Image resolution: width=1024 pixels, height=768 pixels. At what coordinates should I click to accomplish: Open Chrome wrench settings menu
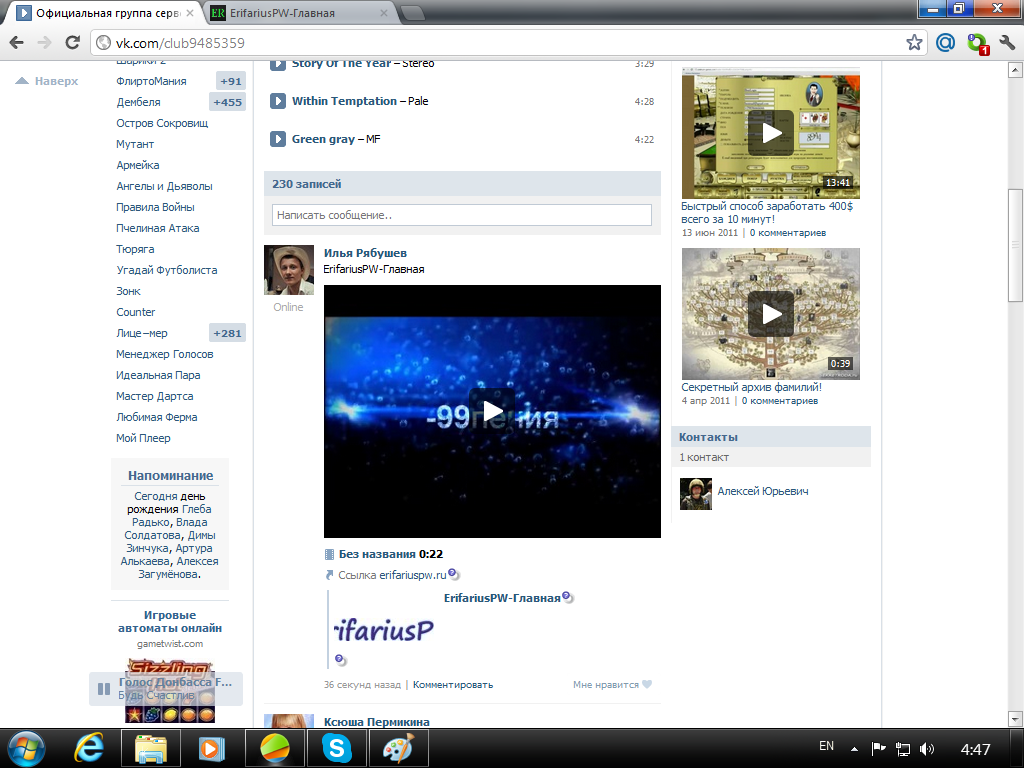(1006, 42)
